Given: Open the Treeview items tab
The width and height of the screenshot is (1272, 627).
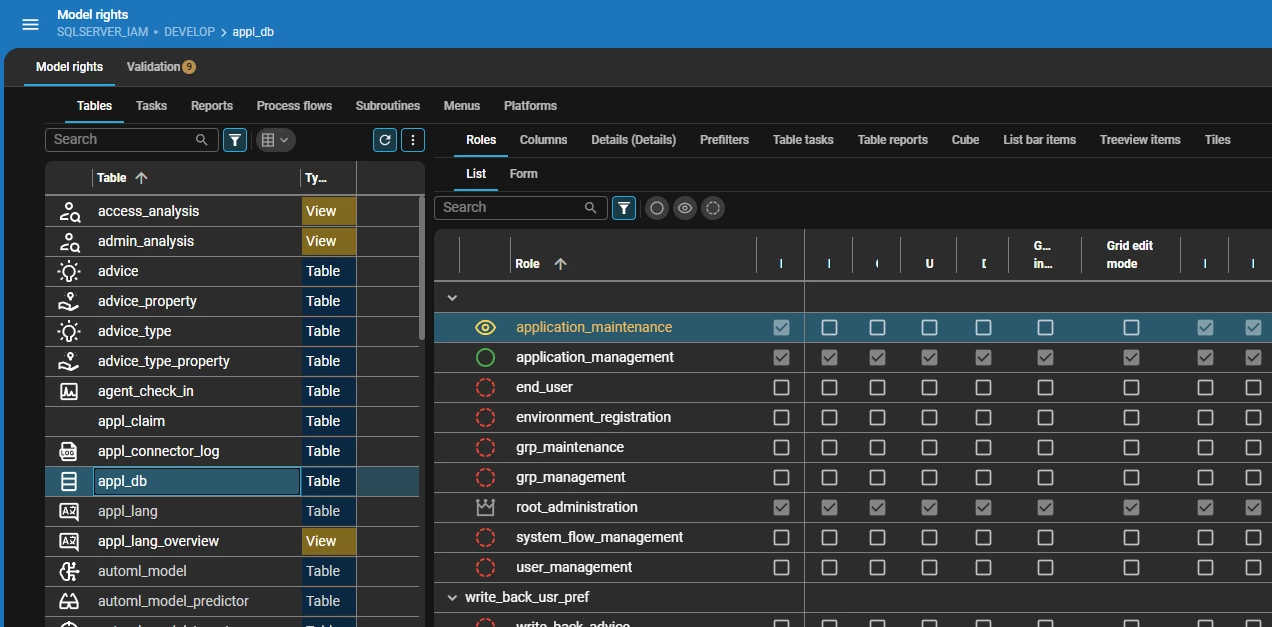Looking at the screenshot, I should pyautogui.click(x=1140, y=140).
